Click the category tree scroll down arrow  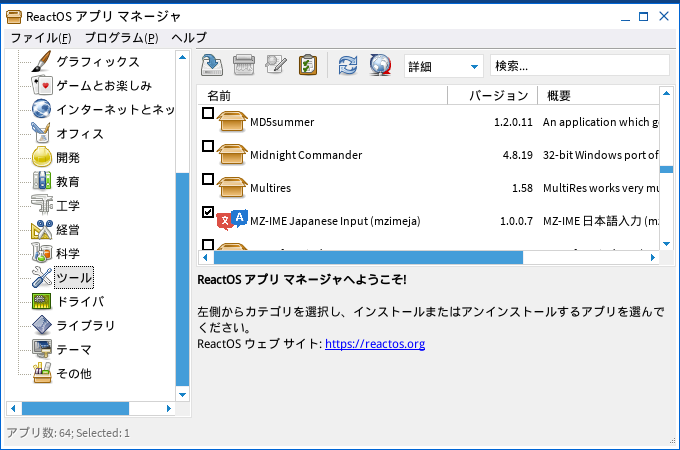tap(182, 395)
